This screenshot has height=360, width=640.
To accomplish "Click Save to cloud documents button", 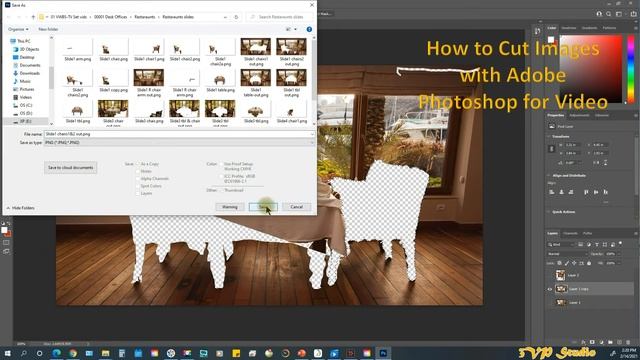I will click(x=71, y=167).
